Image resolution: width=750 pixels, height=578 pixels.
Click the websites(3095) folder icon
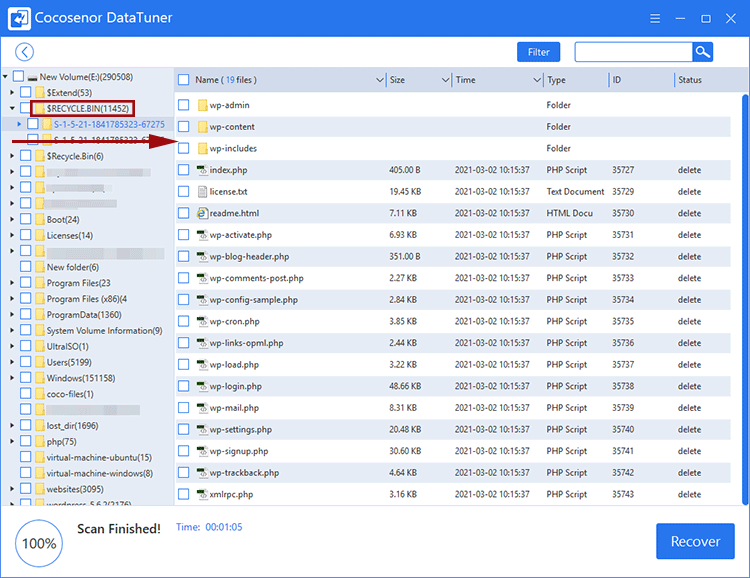click(x=40, y=489)
